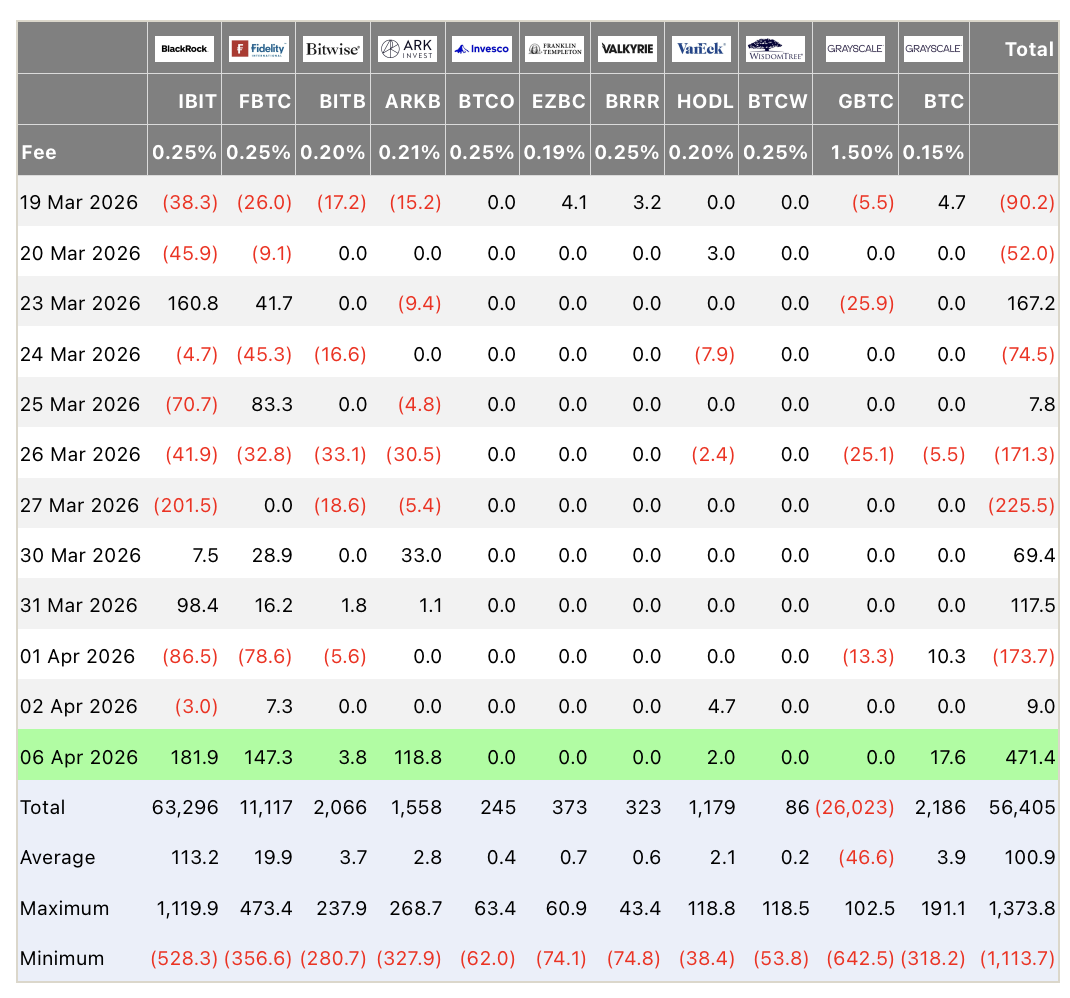1070x998 pixels.
Task: Select the Bitwise logo
Action: point(333,49)
